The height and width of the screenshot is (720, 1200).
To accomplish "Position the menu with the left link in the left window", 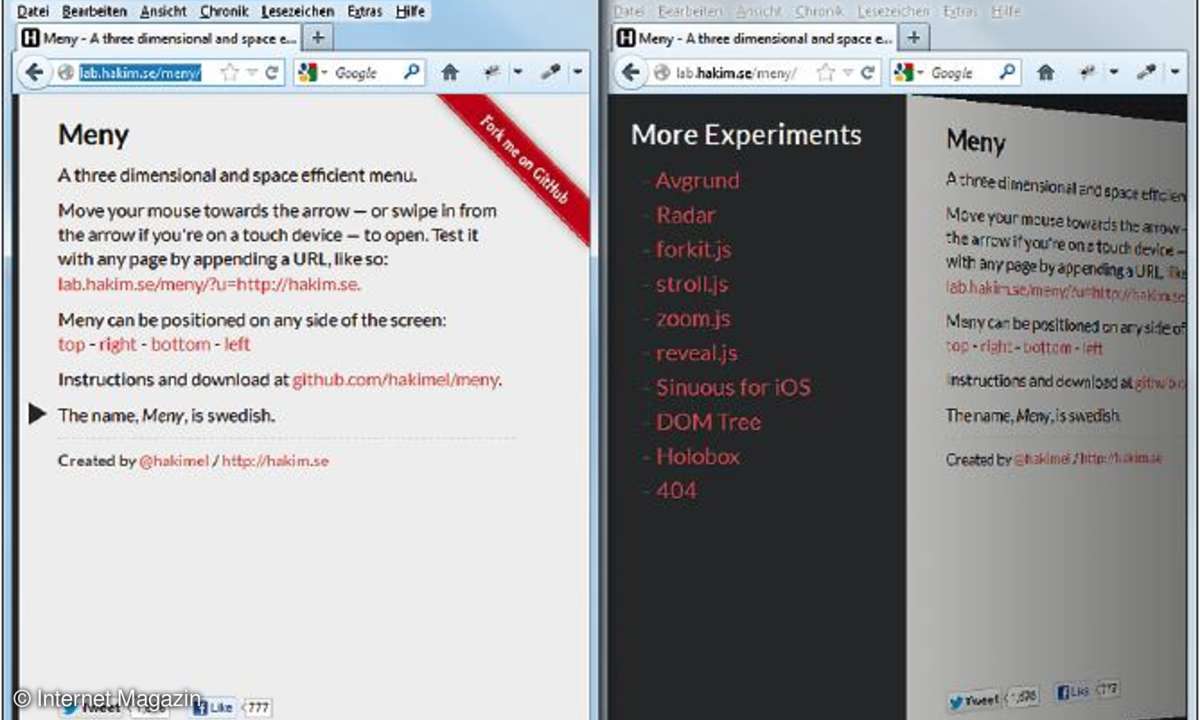I will click(x=237, y=344).
